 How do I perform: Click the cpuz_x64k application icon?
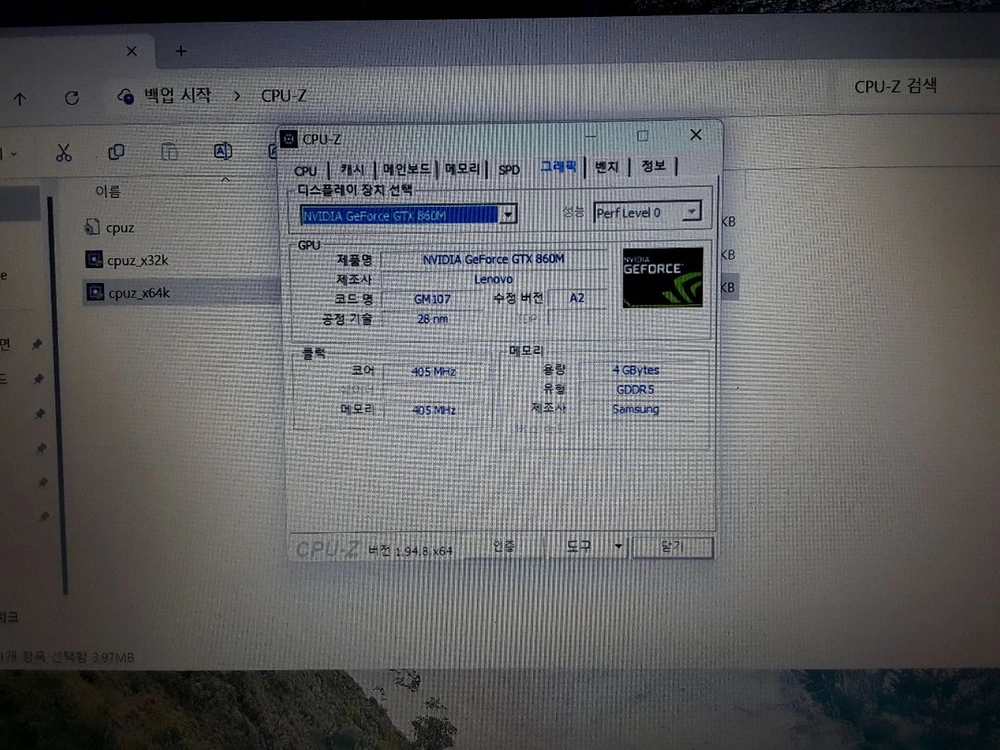tap(95, 292)
